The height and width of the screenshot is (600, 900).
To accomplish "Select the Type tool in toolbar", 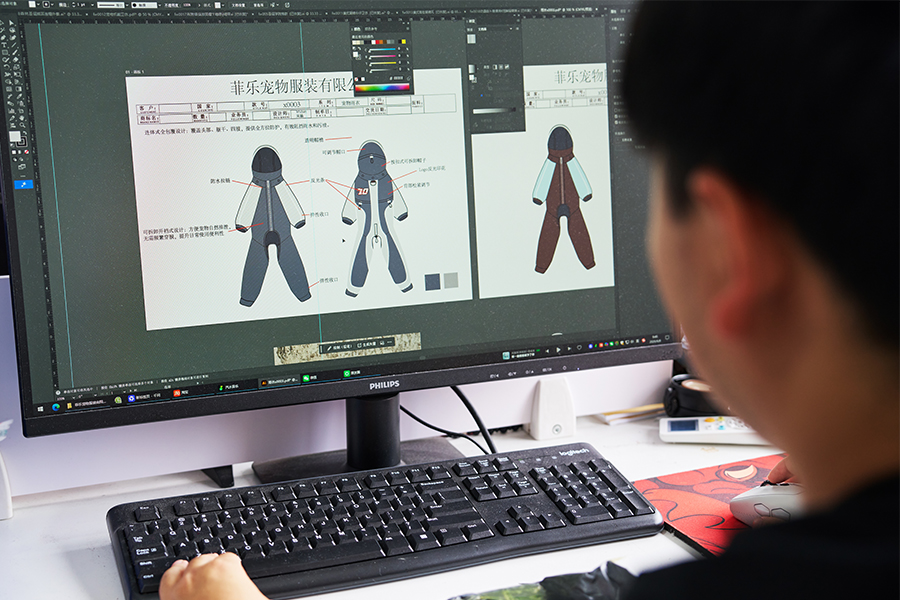I will click(x=4, y=45).
